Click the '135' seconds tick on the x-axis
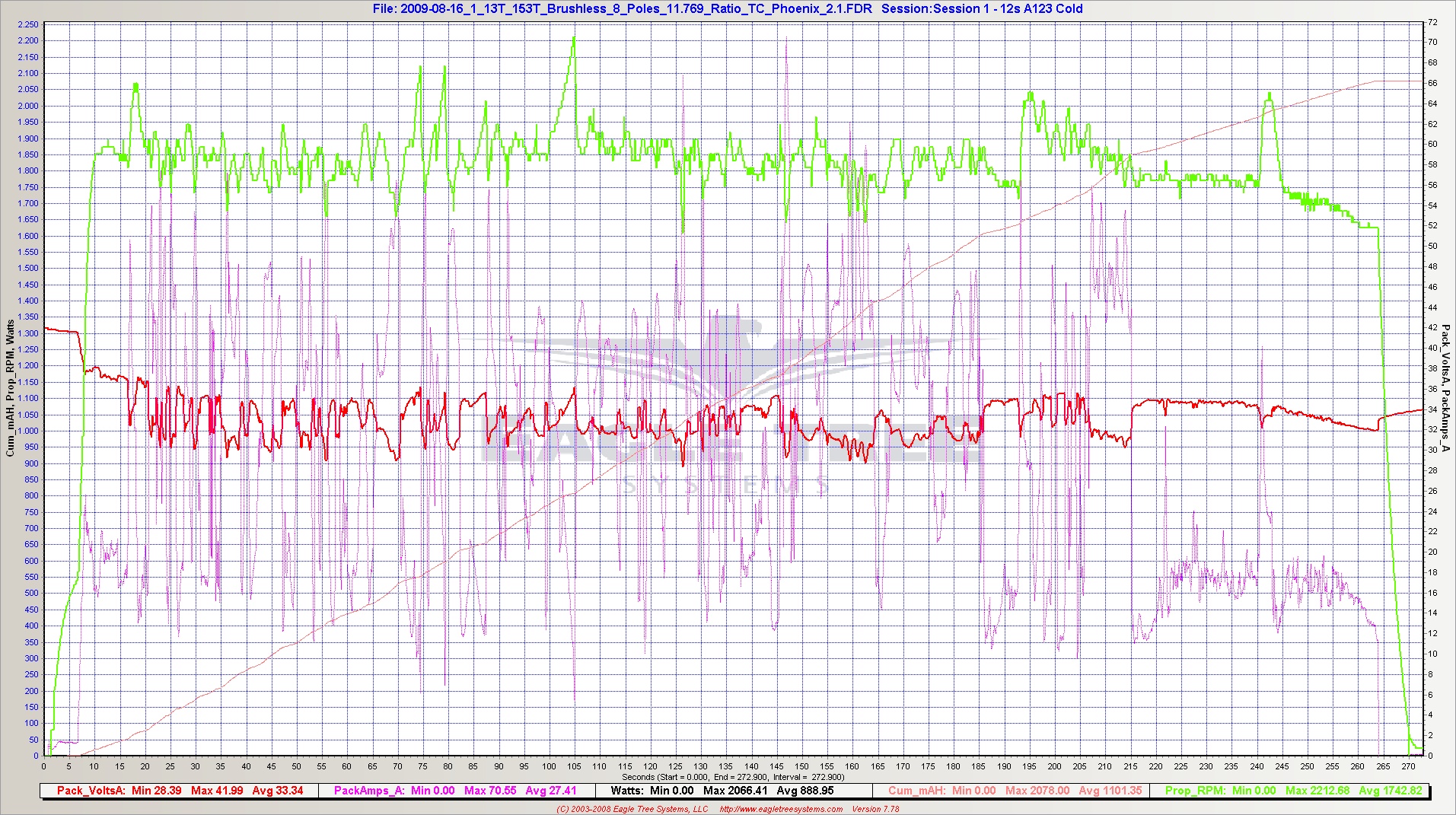The width and height of the screenshot is (1456, 815). click(x=726, y=766)
